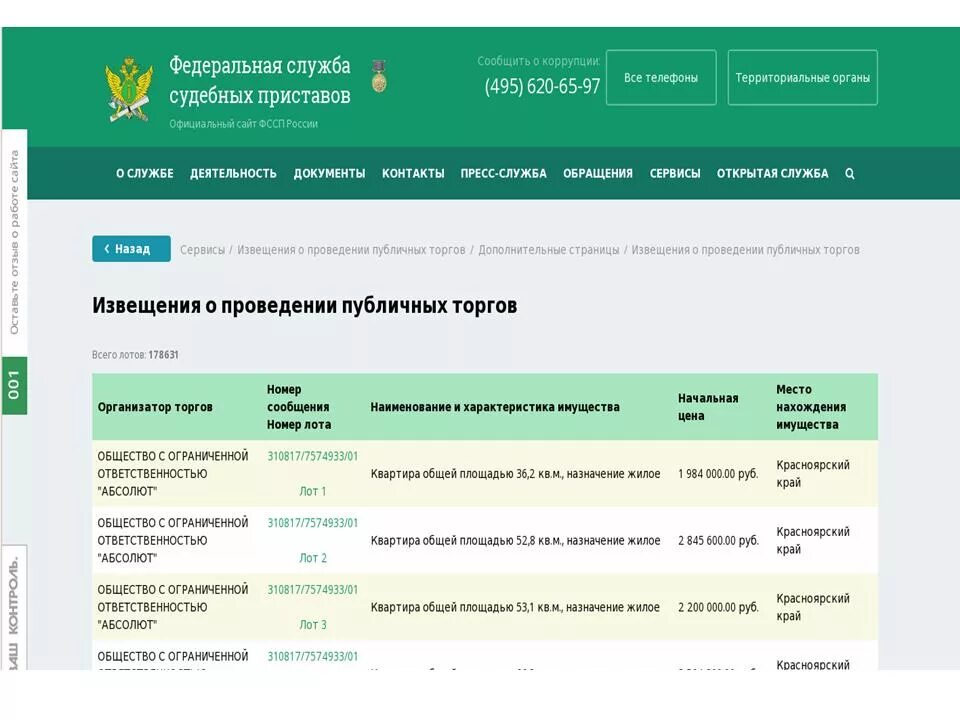Open the Лот 2 link

tap(313, 557)
